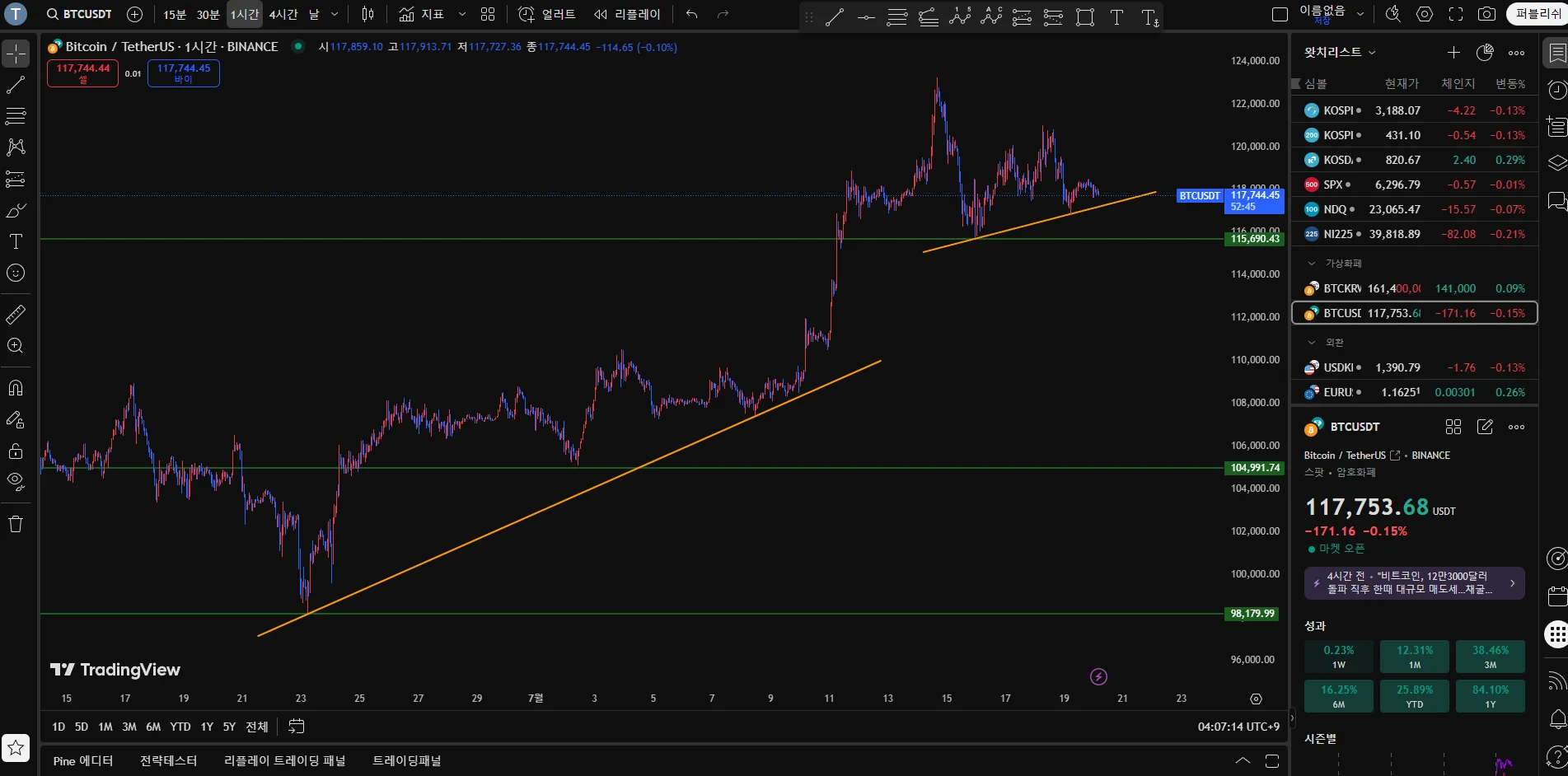Collapse the 외환 watchlist section
Screen dimensions: 1568x776
coord(1312,343)
